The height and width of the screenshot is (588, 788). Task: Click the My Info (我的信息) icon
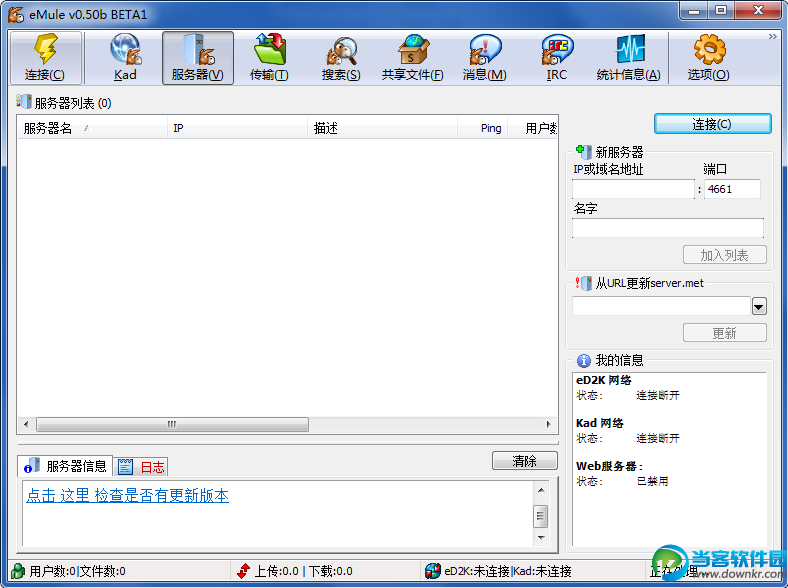[583, 360]
